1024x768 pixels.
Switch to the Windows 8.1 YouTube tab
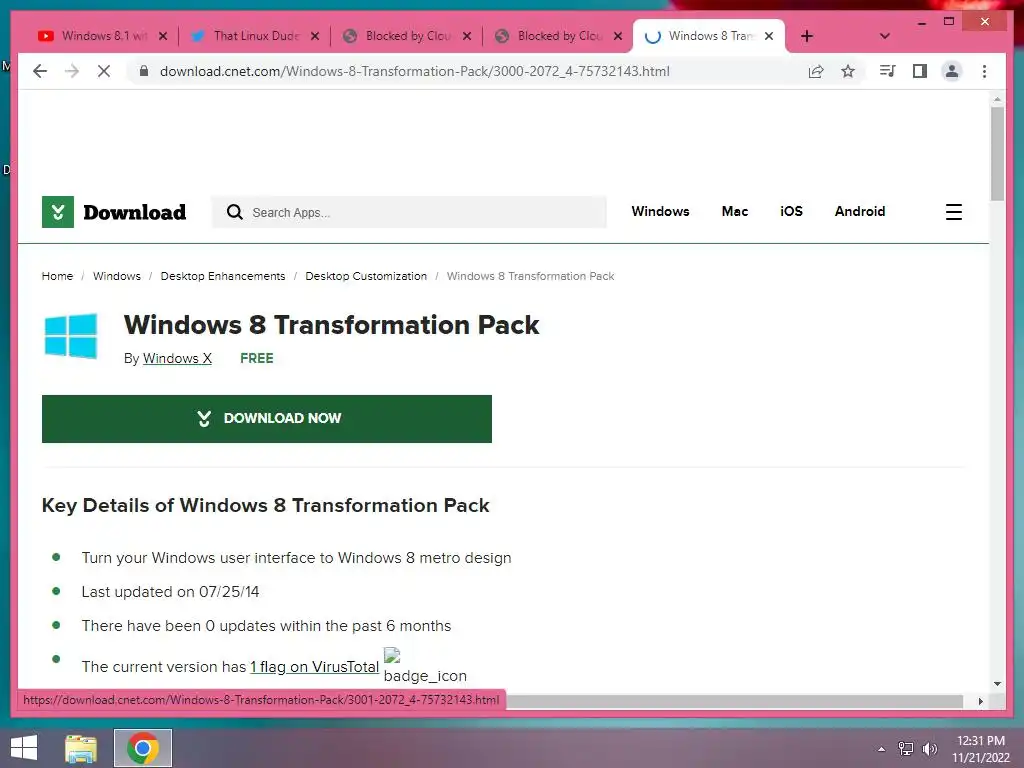coord(100,36)
